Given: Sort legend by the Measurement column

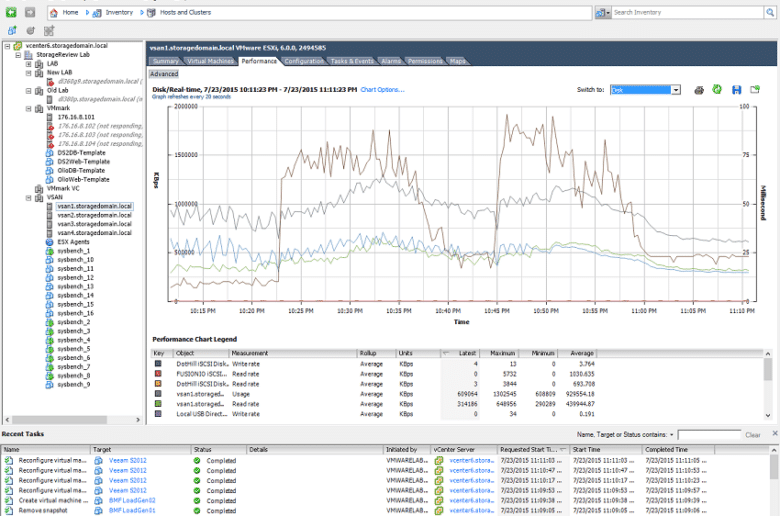Looking at the screenshot, I should (x=293, y=353).
